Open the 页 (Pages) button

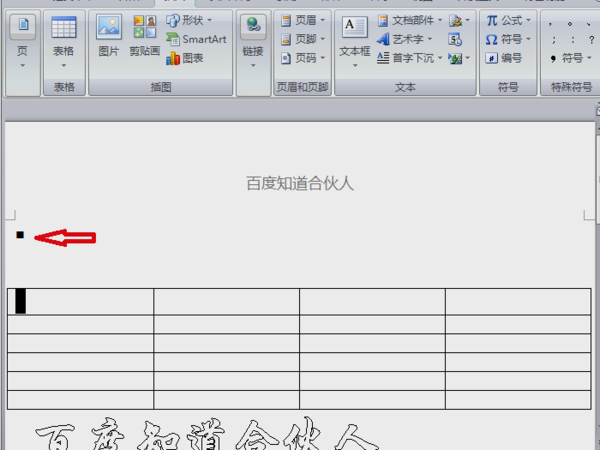(x=23, y=41)
